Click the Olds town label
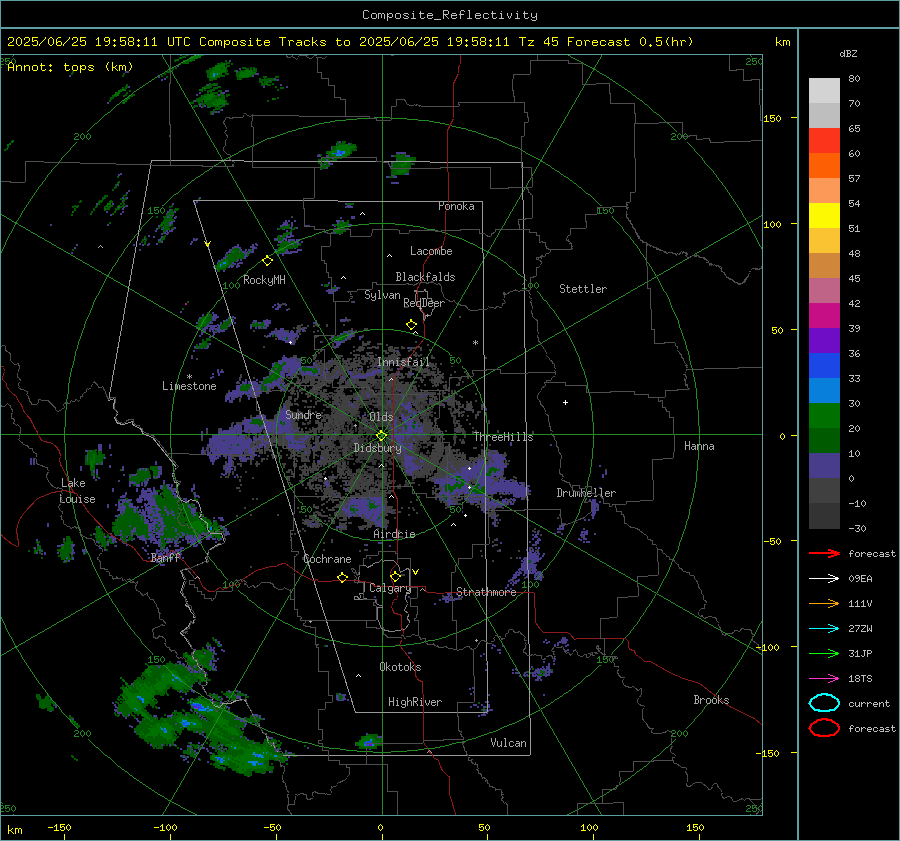Screen dimensions: 900x841 coord(381,417)
